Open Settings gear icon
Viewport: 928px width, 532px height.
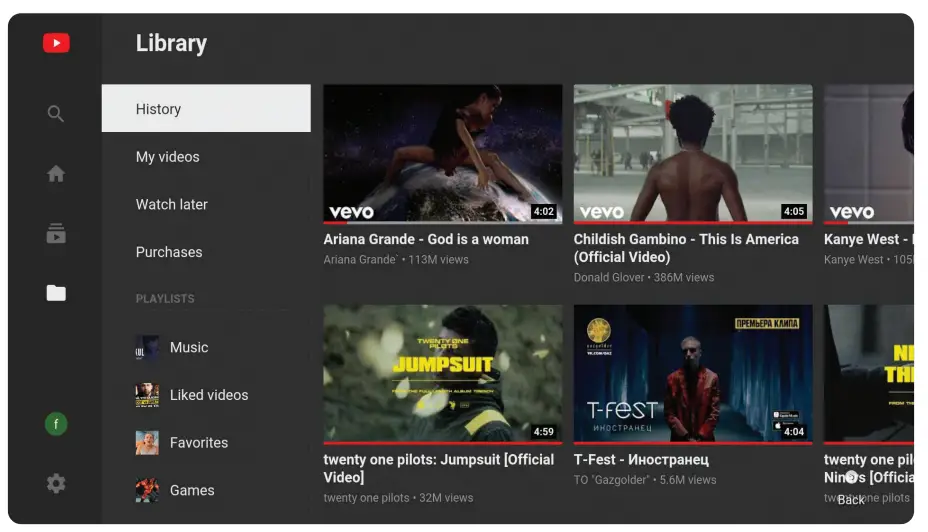point(56,483)
